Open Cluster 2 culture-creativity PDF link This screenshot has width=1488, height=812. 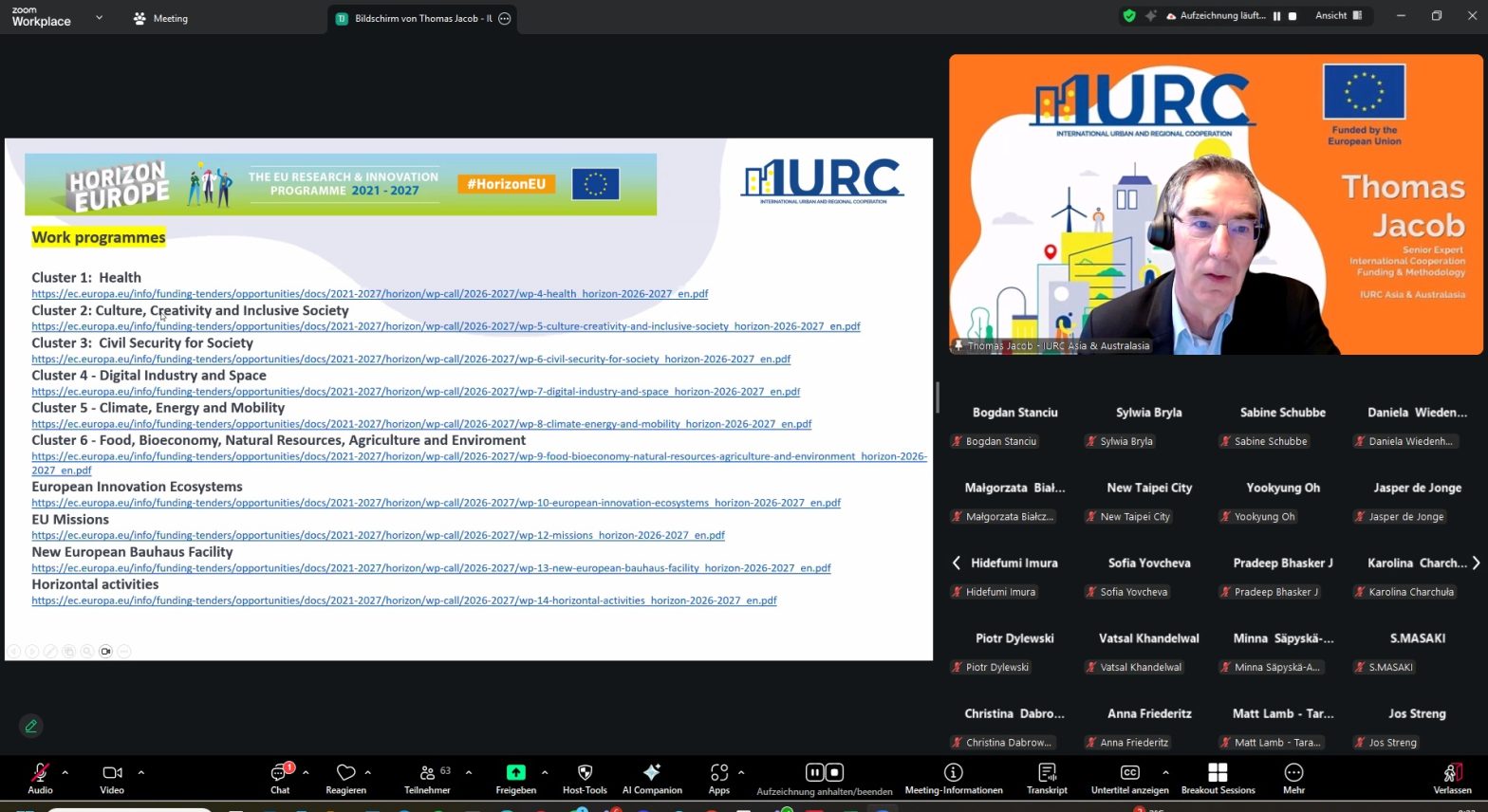coord(446,326)
